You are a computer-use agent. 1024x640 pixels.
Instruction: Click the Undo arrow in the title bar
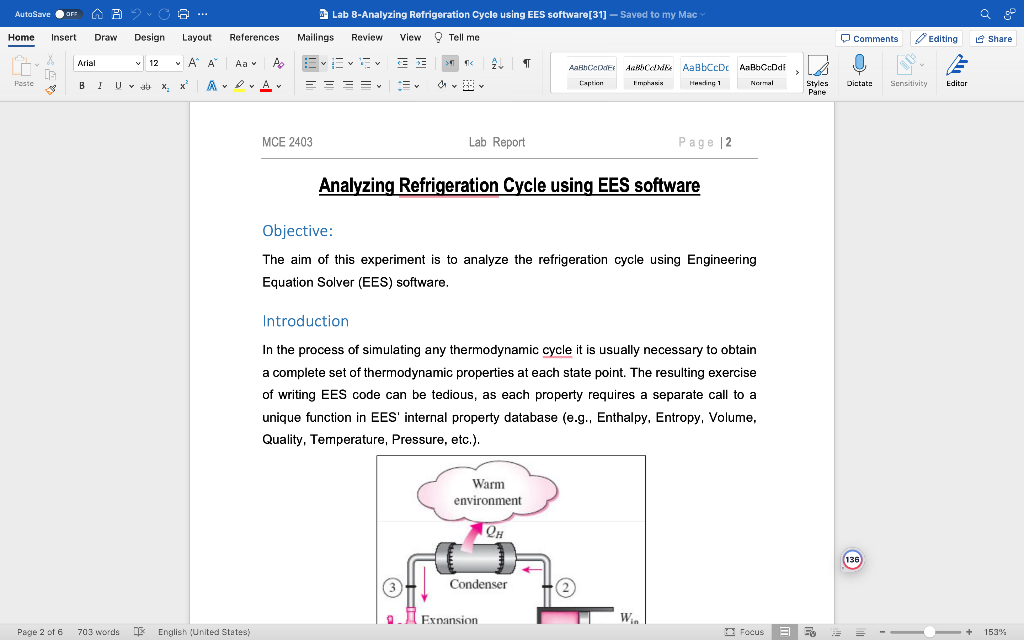tap(136, 14)
